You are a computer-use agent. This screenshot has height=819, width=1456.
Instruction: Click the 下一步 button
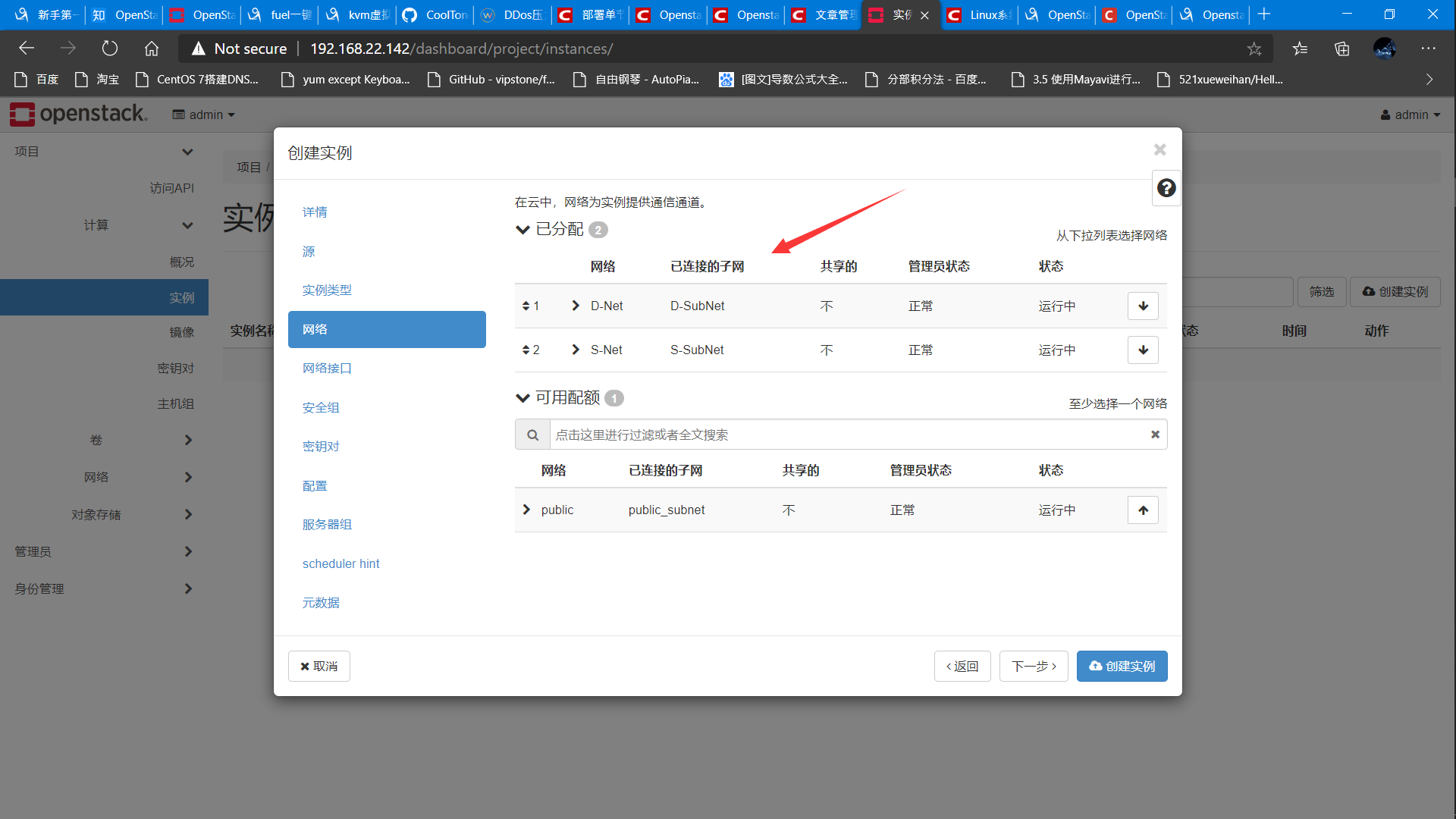click(x=1033, y=666)
